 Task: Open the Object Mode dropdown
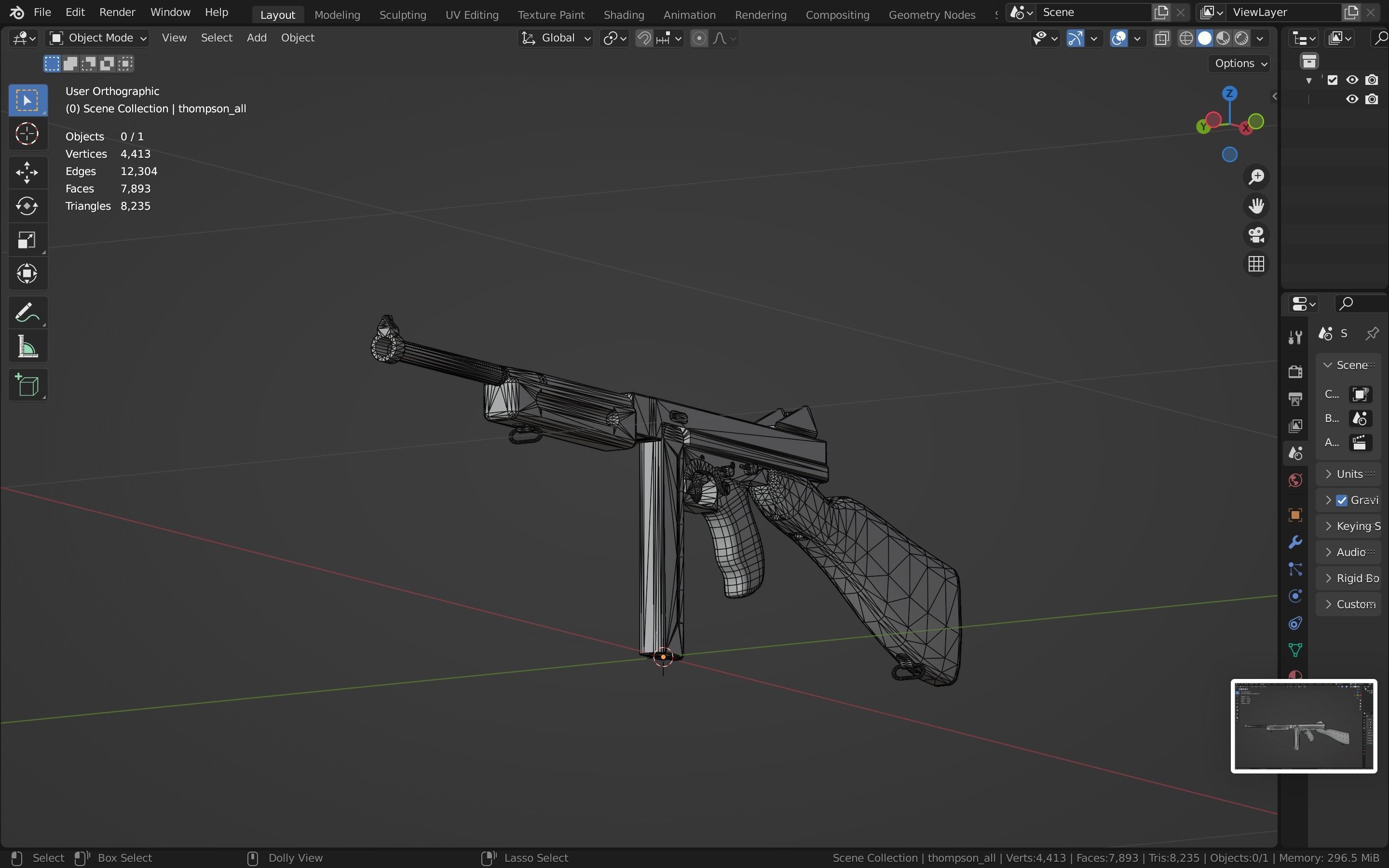pos(97,38)
